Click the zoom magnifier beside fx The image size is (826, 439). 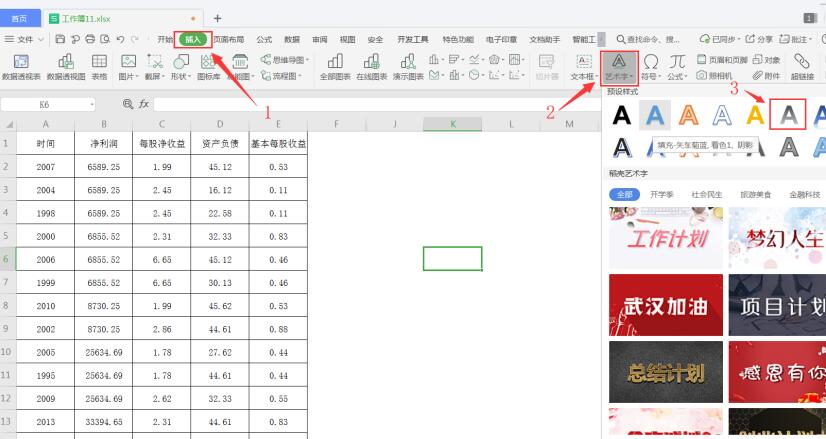coord(127,104)
